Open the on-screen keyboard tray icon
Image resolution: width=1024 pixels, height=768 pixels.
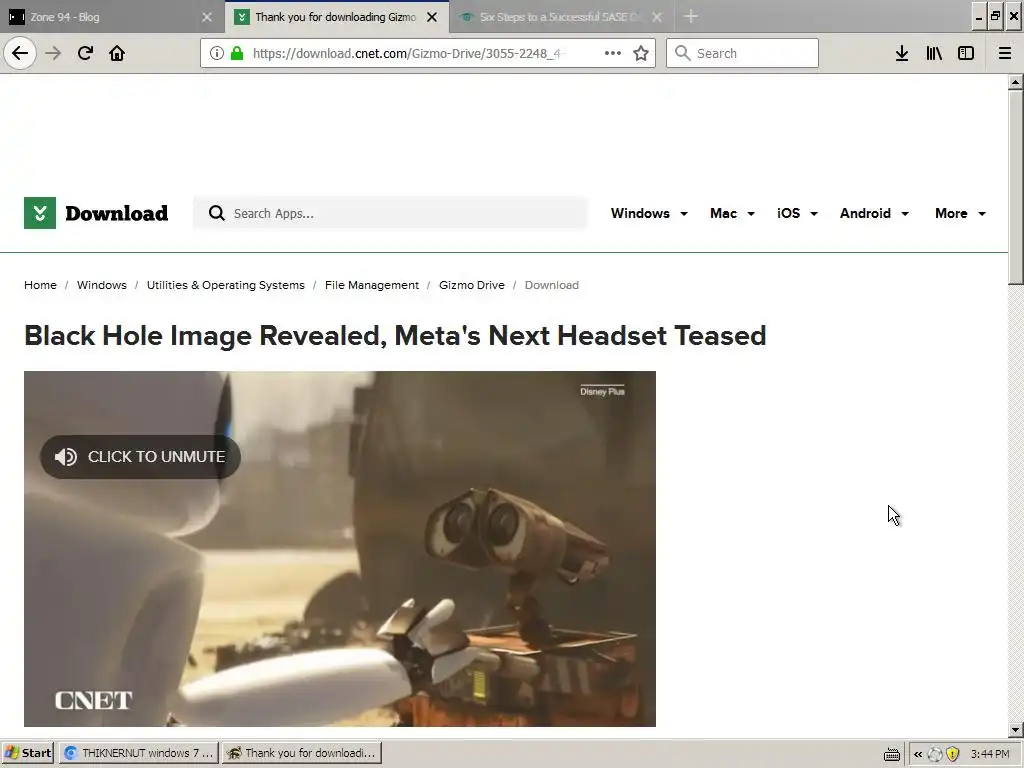892,754
